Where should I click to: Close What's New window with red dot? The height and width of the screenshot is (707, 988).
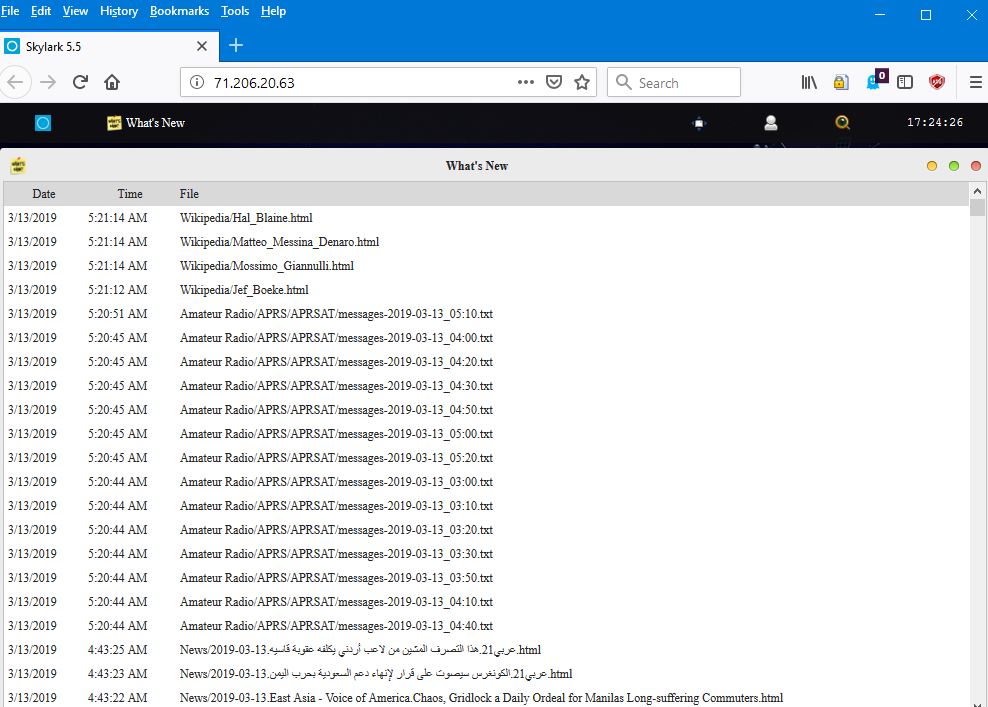(976, 166)
